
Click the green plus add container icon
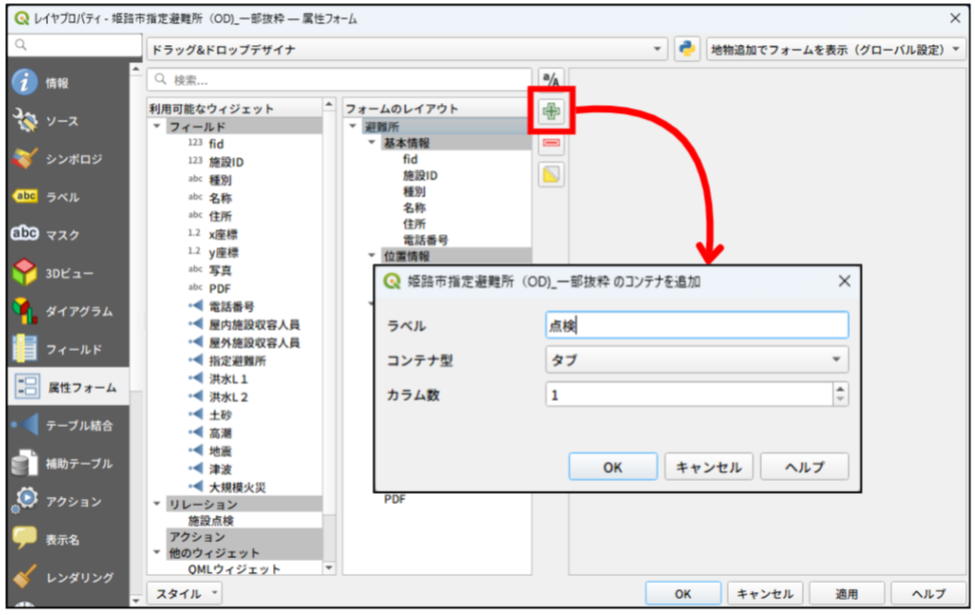(551, 112)
